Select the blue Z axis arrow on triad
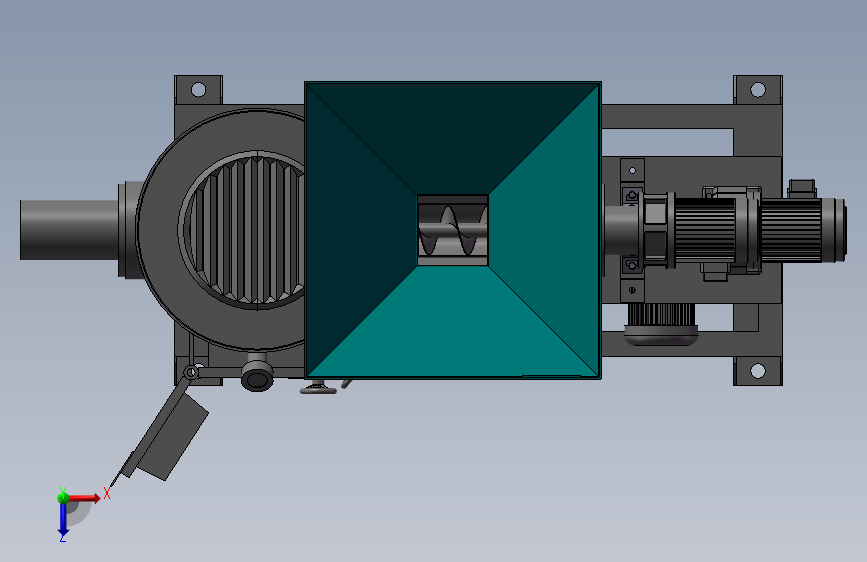 [63, 520]
